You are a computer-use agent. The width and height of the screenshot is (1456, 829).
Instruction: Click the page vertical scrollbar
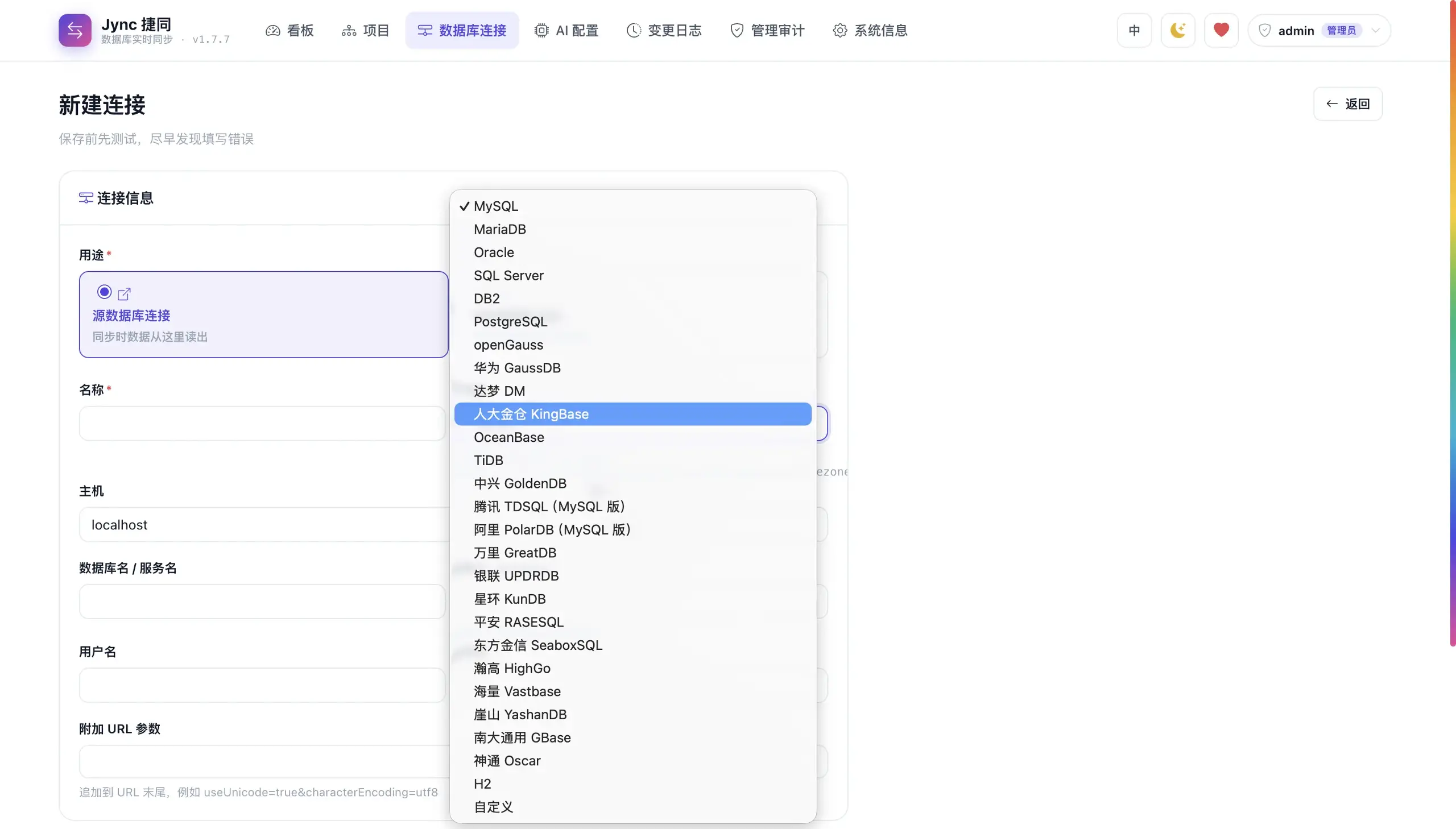tap(1453, 323)
